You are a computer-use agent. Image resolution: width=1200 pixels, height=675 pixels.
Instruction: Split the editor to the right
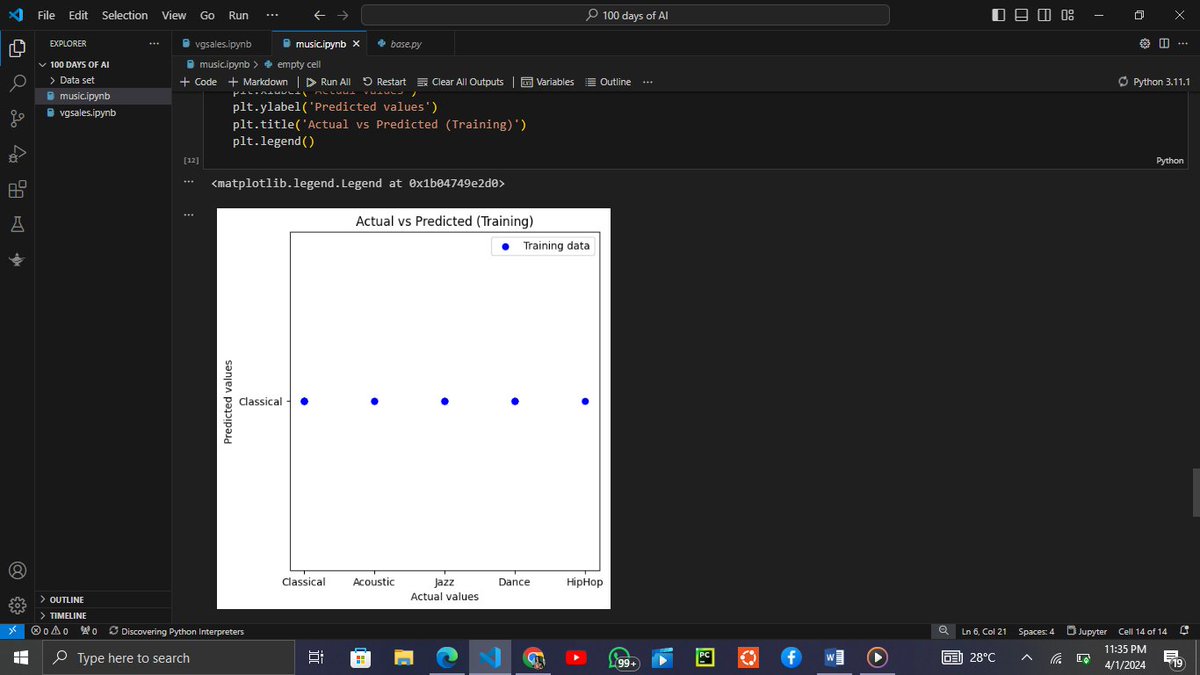tap(1164, 44)
